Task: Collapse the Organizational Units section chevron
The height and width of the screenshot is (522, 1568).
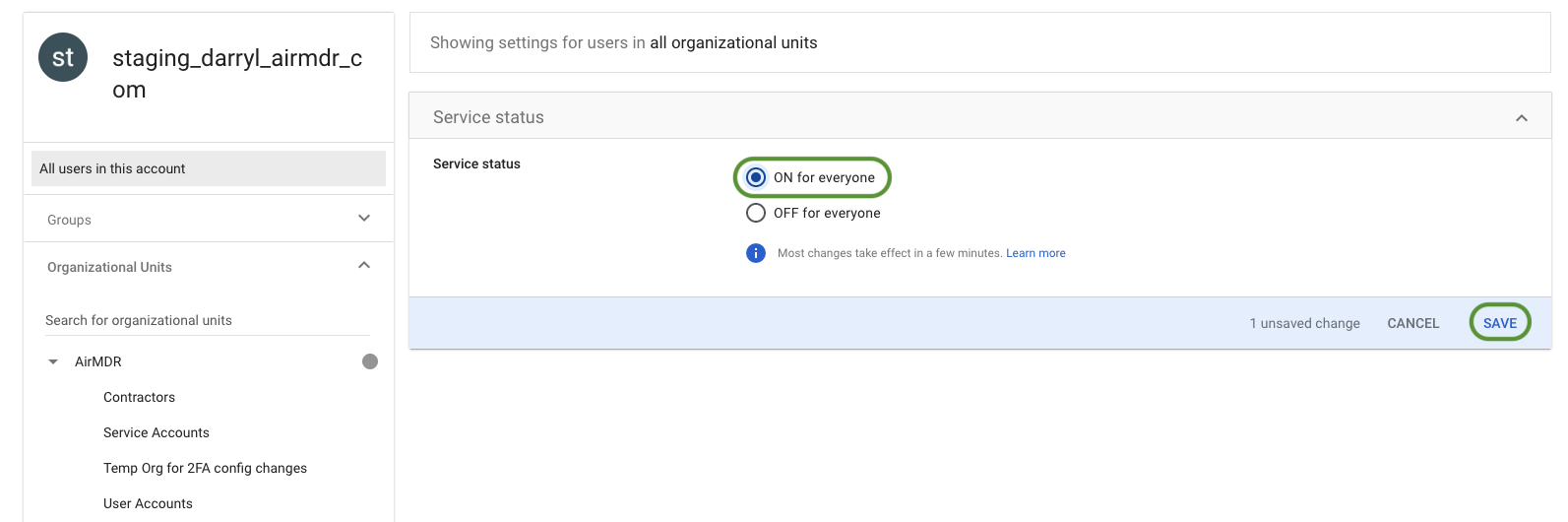Action: tap(364, 265)
